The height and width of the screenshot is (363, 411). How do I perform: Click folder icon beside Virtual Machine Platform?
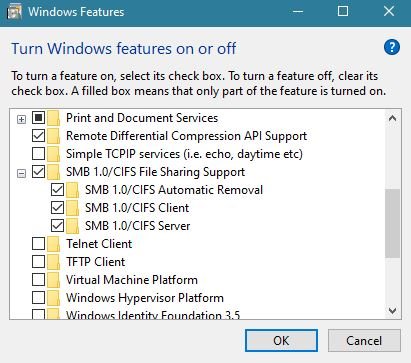click(53, 280)
